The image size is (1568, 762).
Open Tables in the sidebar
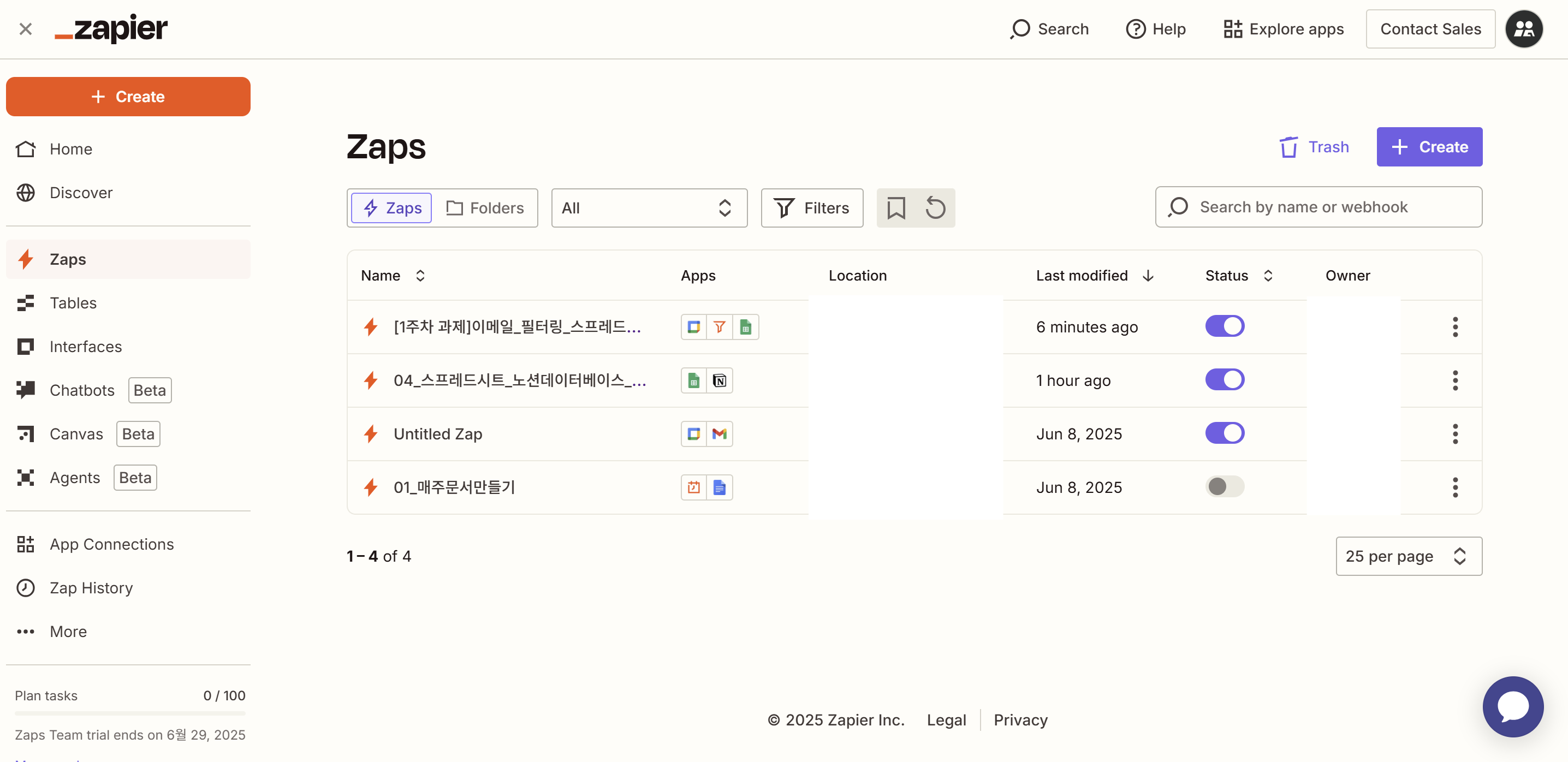128,302
